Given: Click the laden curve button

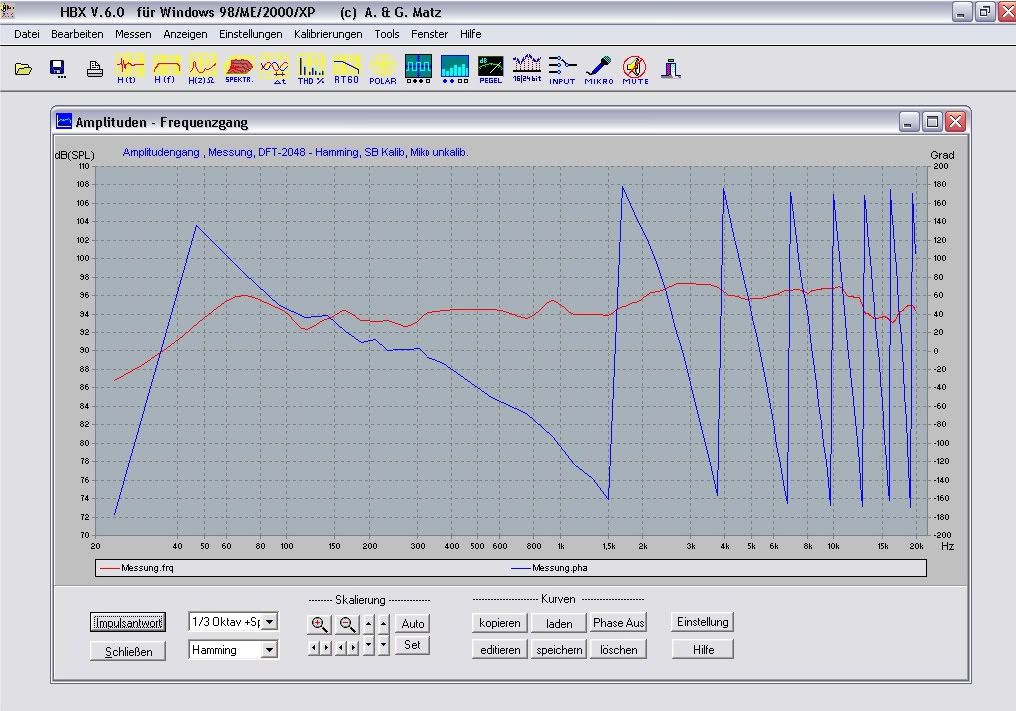Looking at the screenshot, I should tap(559, 623).
